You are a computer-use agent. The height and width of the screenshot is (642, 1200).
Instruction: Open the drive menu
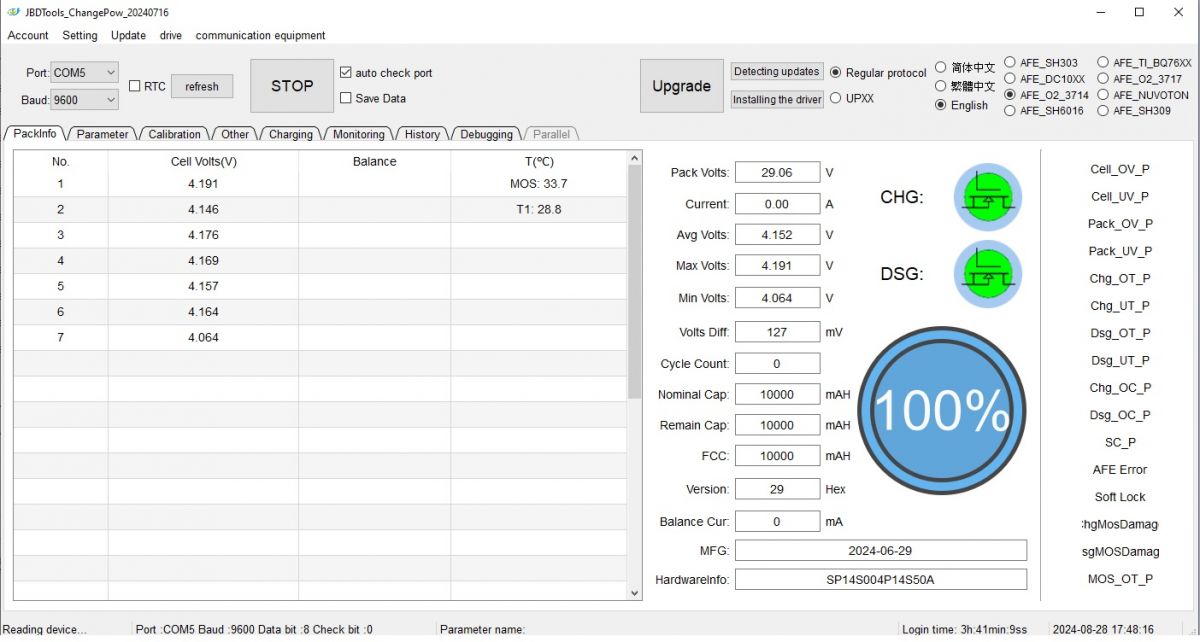[x=171, y=35]
